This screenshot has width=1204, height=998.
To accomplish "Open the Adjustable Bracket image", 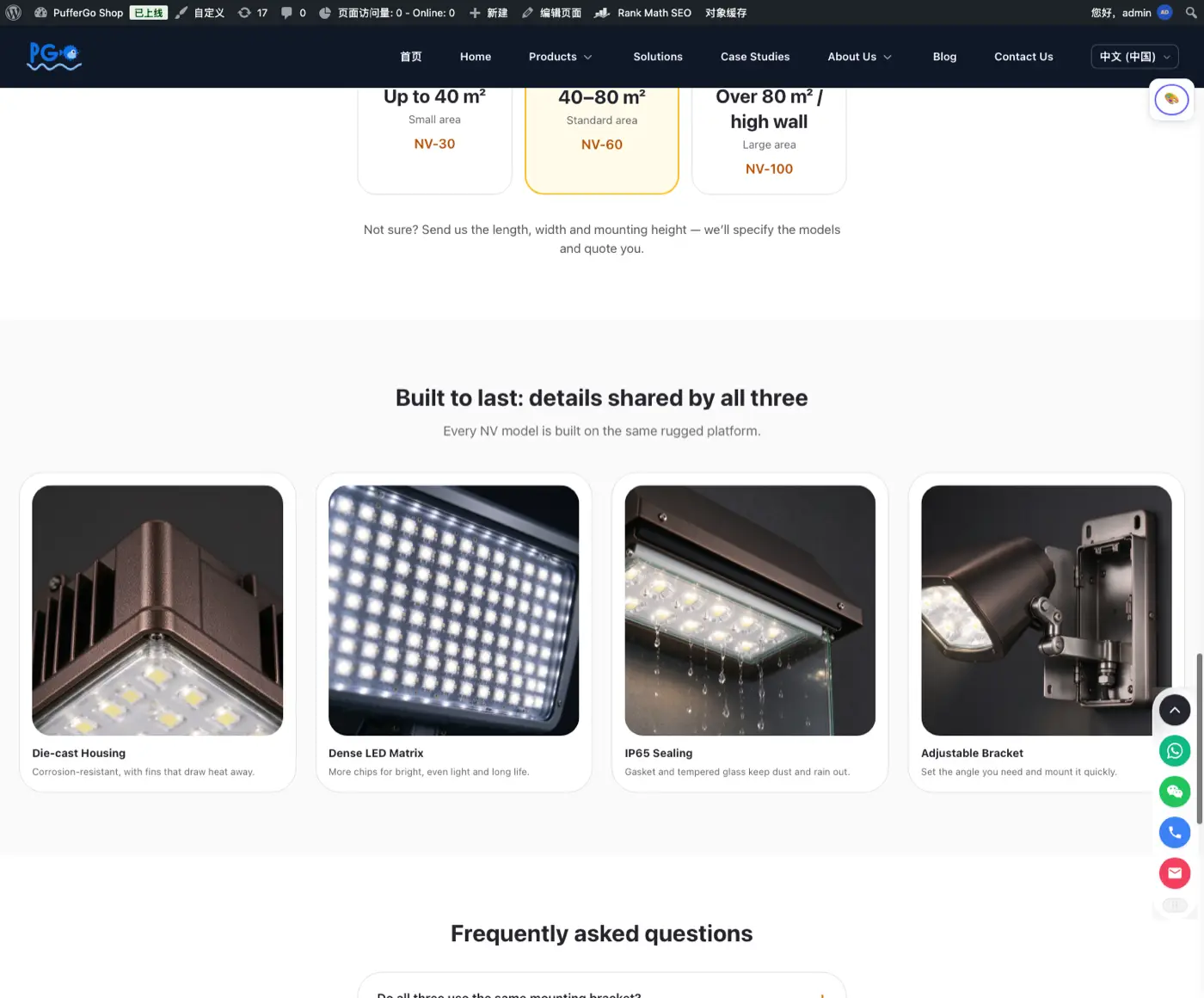I will tap(1046, 611).
